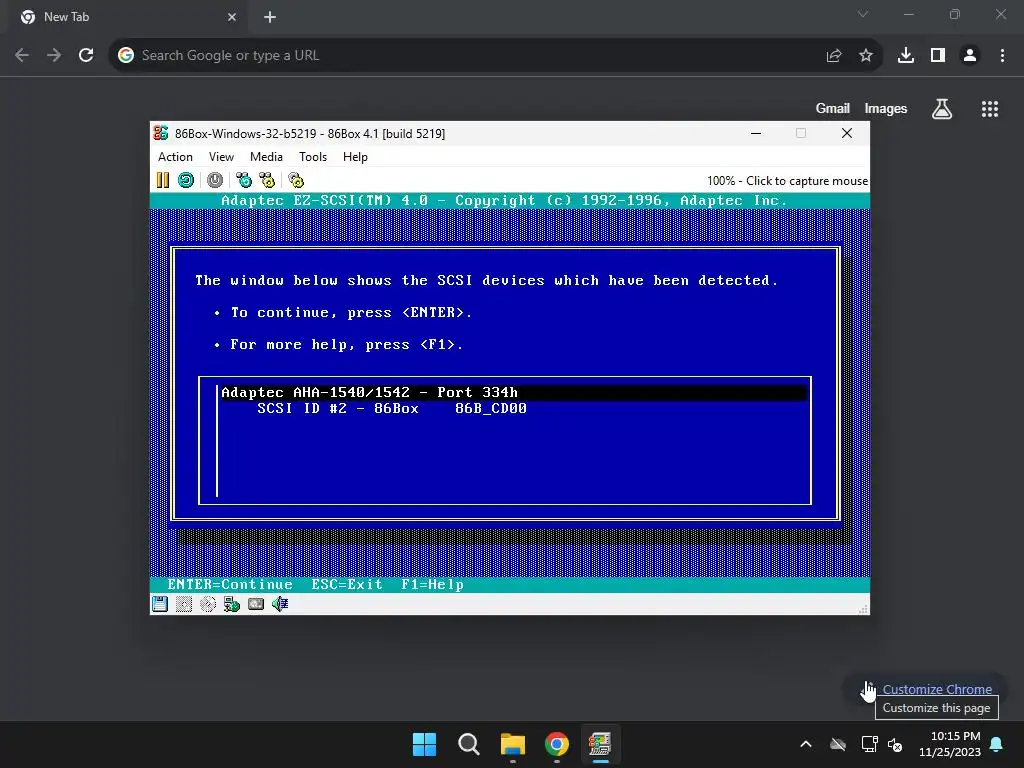Click the CD-ROM drive status icon

coord(208,604)
